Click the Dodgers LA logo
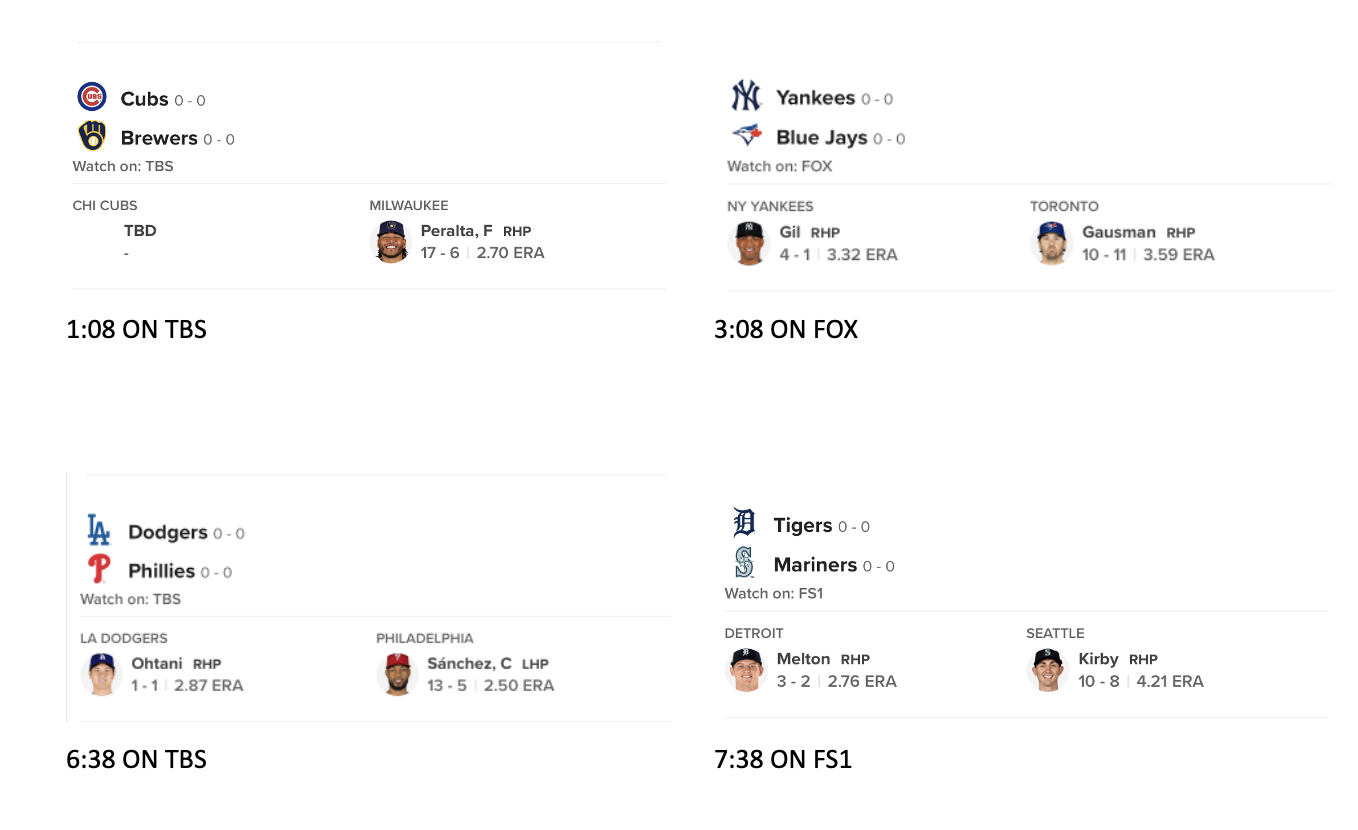 [x=98, y=530]
